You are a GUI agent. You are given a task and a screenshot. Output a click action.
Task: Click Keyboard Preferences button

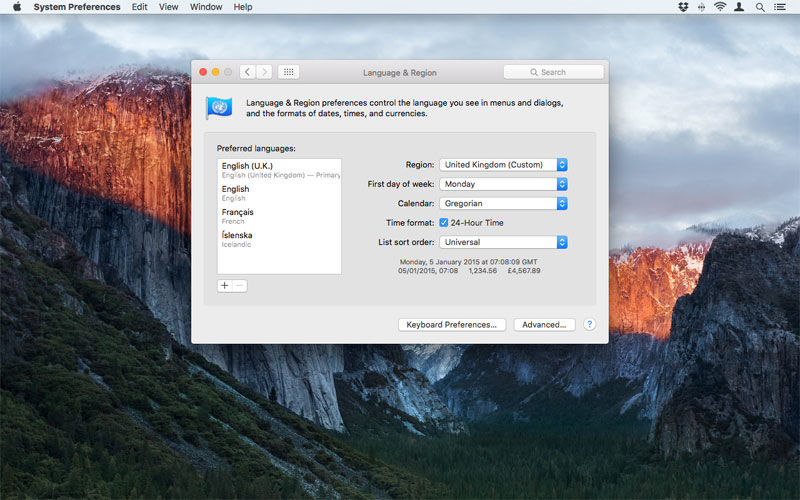(452, 324)
